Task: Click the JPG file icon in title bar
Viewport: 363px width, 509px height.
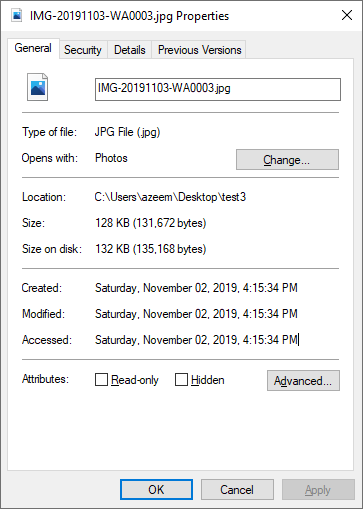Action: 17,15
